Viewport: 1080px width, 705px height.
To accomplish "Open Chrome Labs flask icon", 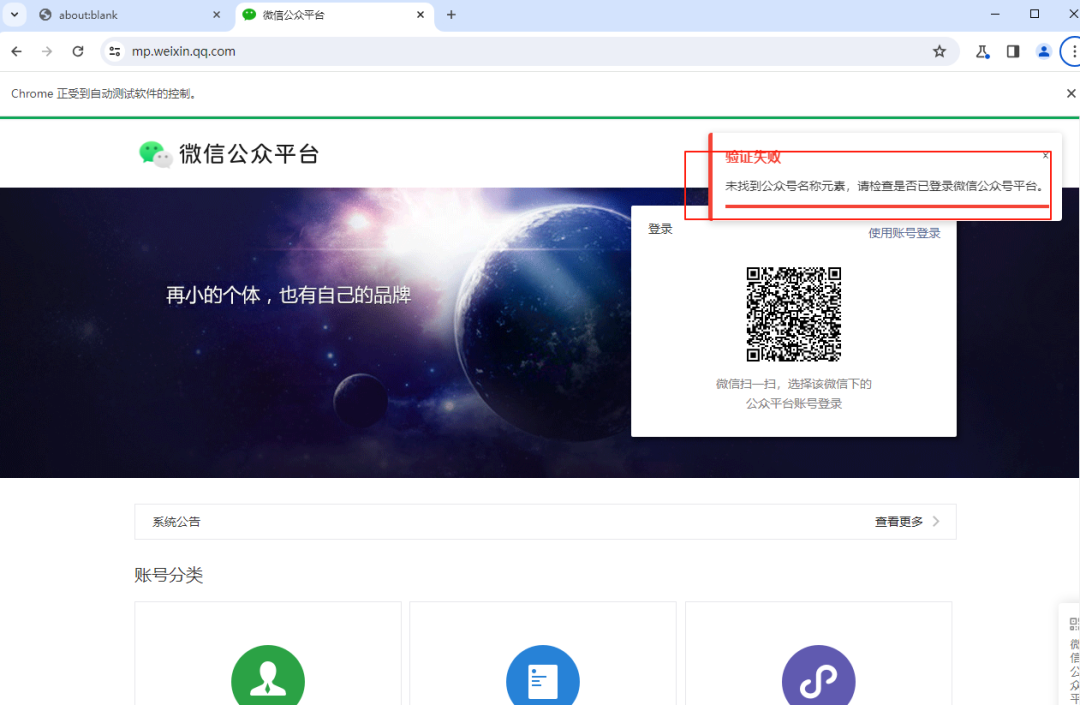I will click(983, 51).
